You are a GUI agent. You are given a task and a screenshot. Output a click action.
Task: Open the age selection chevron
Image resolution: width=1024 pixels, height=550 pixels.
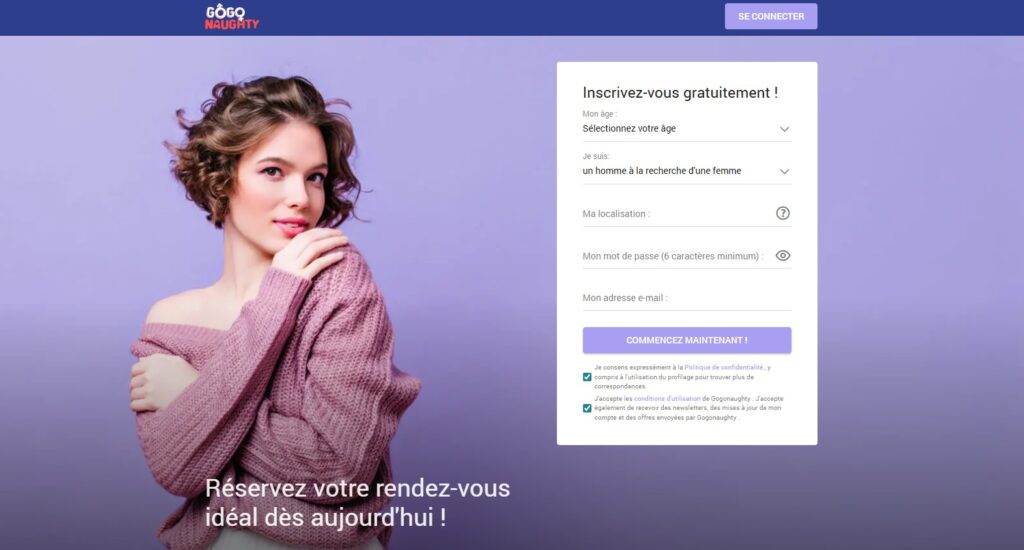tap(784, 129)
